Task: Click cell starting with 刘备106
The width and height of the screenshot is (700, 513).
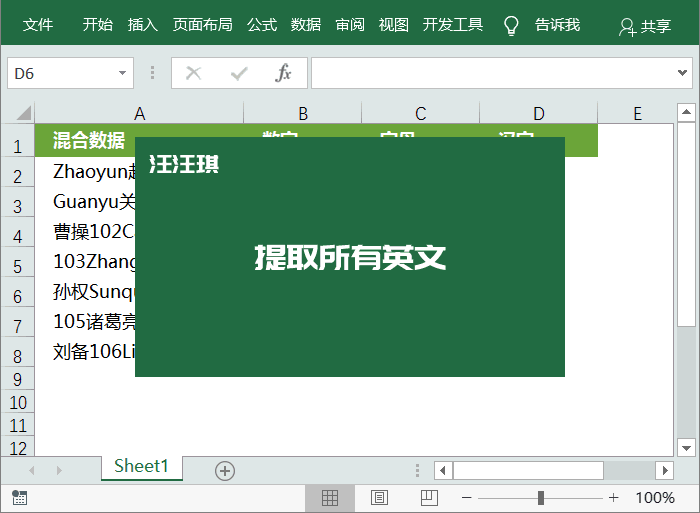Action: pos(85,351)
